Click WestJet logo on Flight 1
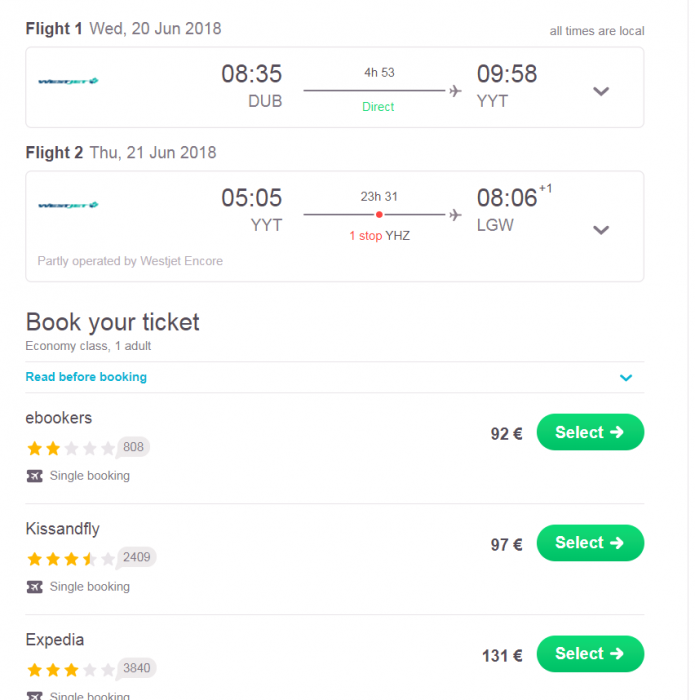The image size is (695, 700). (x=68, y=81)
